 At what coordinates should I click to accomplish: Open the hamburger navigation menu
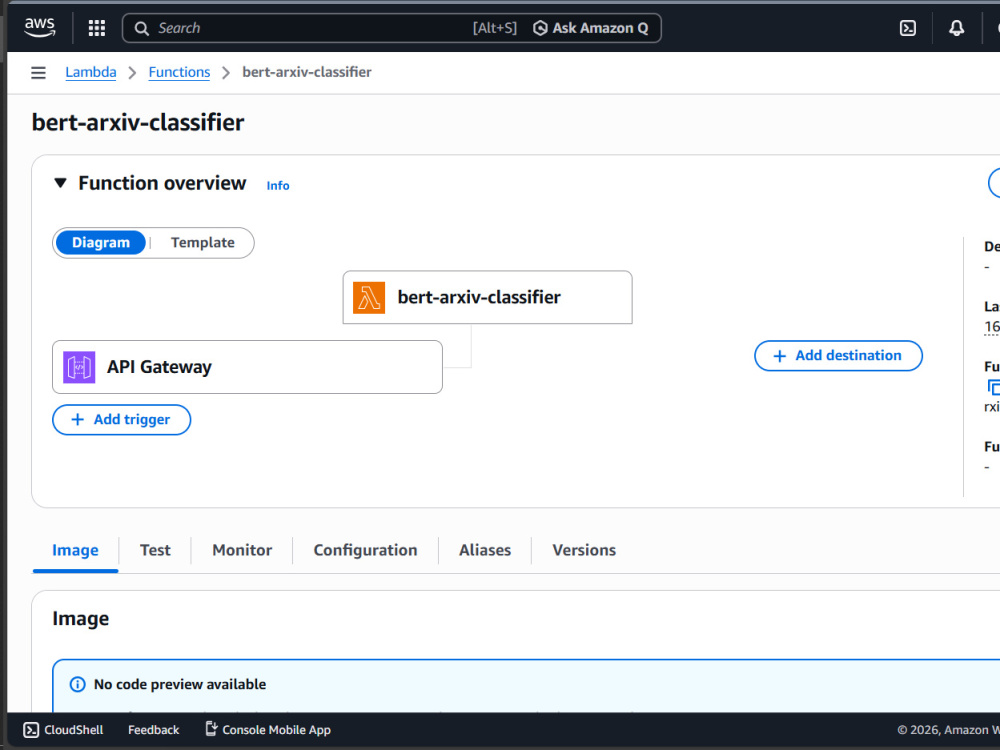click(x=38, y=73)
